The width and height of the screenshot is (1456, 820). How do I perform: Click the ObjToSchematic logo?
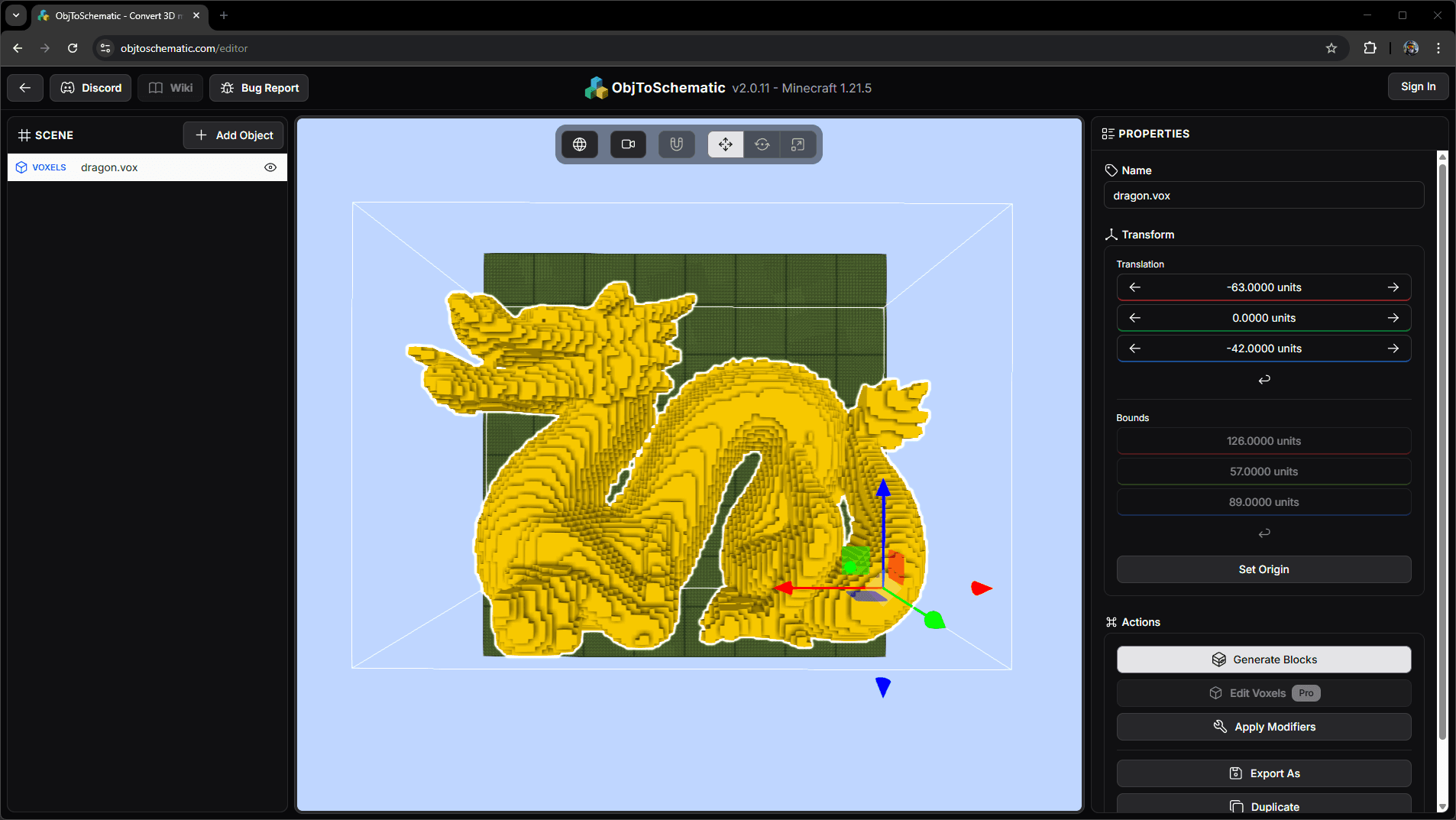coord(596,88)
